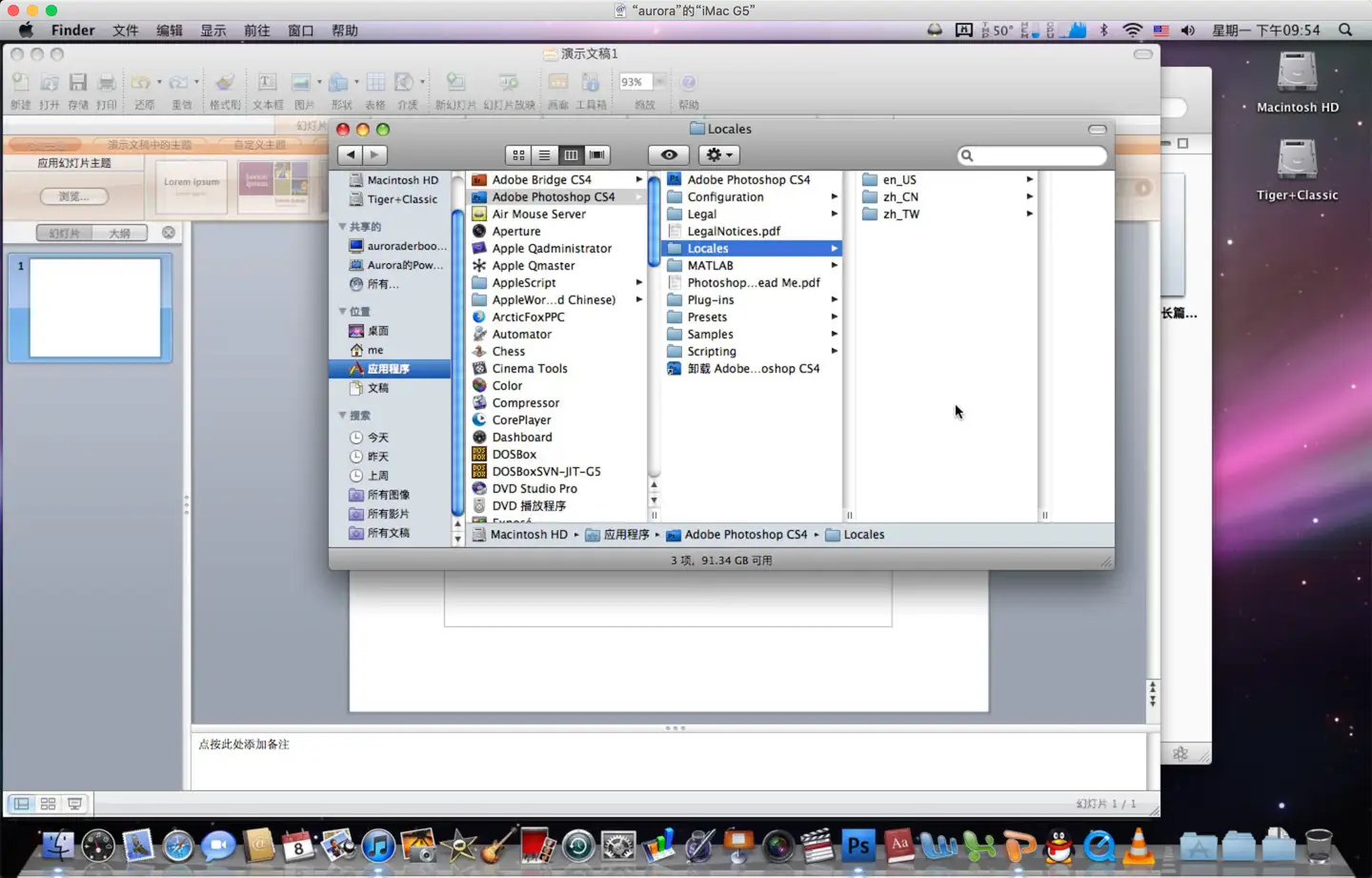The height and width of the screenshot is (878, 1372).
Task: Click the Finder back arrow button
Action: point(351,154)
